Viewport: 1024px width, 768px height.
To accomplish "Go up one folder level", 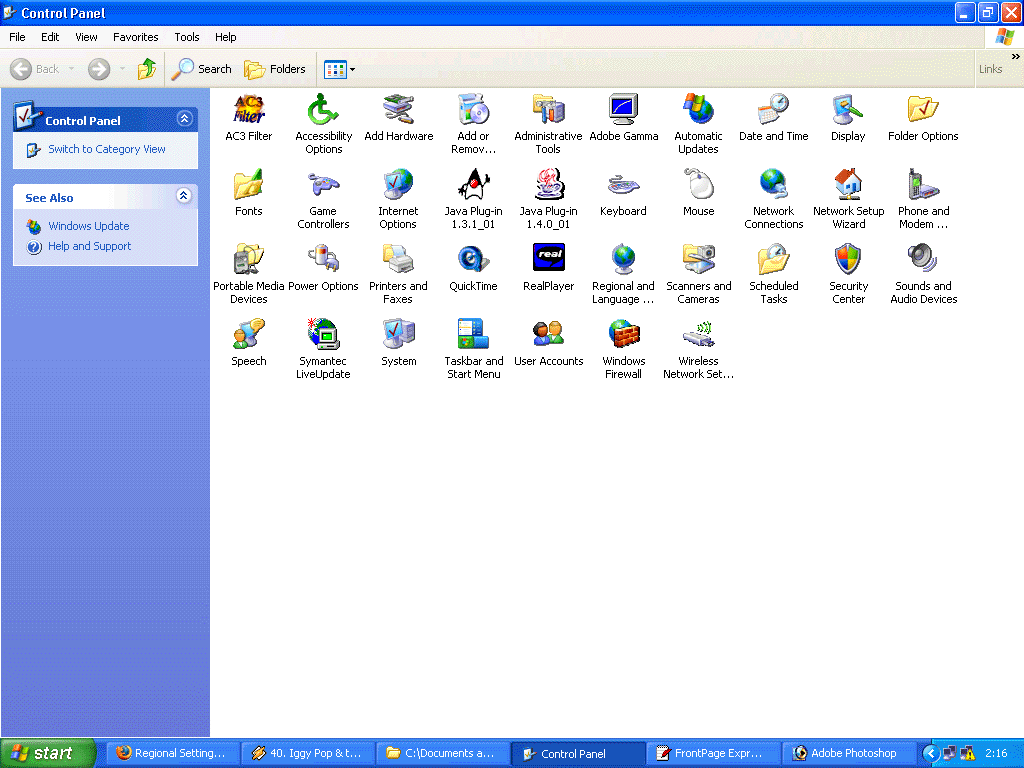I will click(146, 69).
